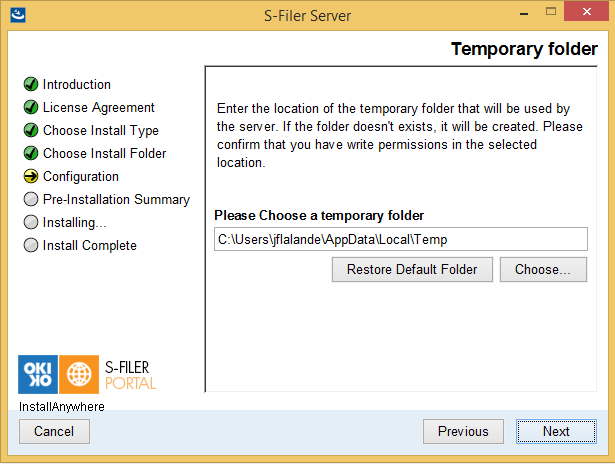Click the orange globe S-Filer Portal logo
The image size is (615, 464).
(79, 374)
